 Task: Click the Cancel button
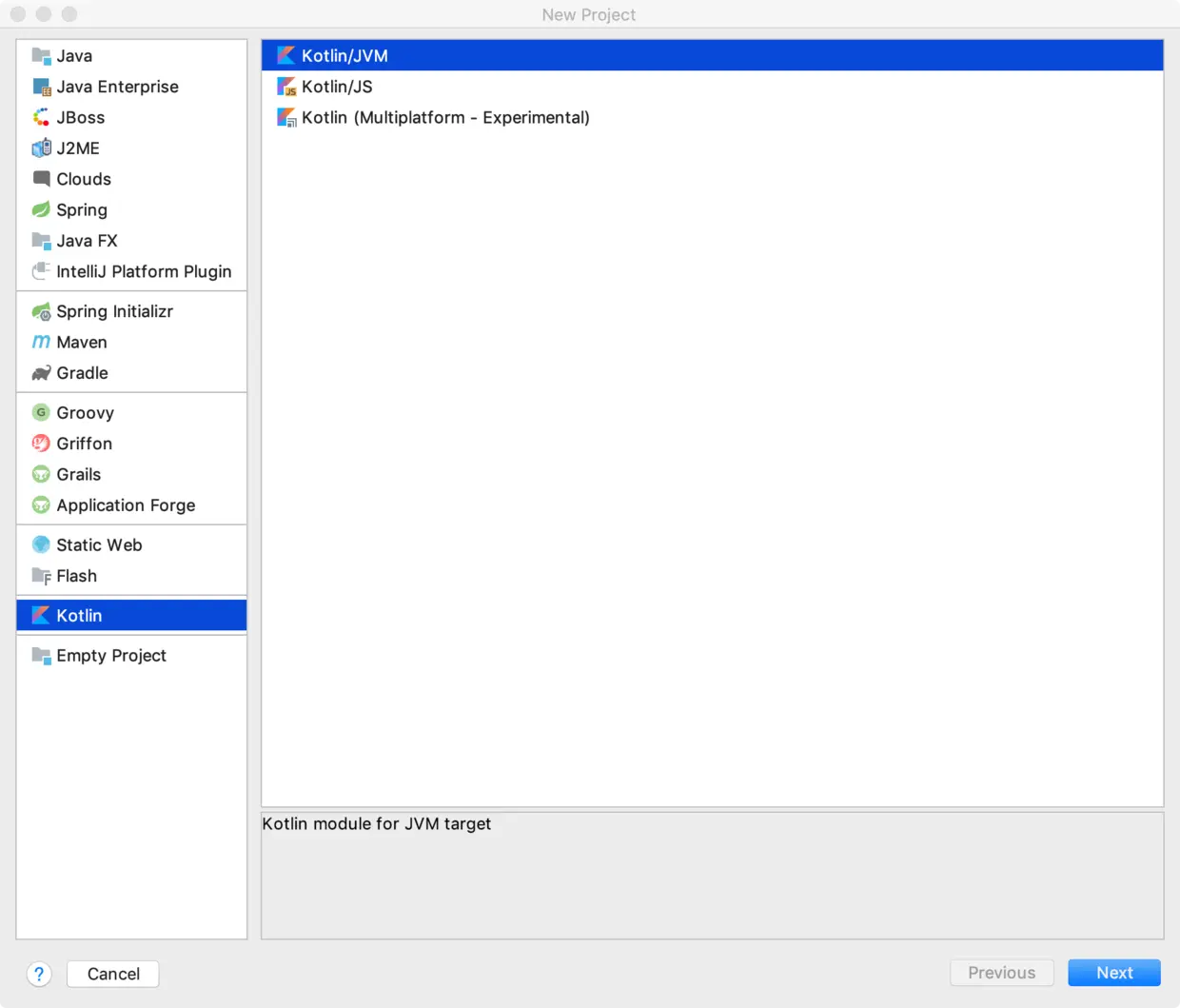coord(113,974)
